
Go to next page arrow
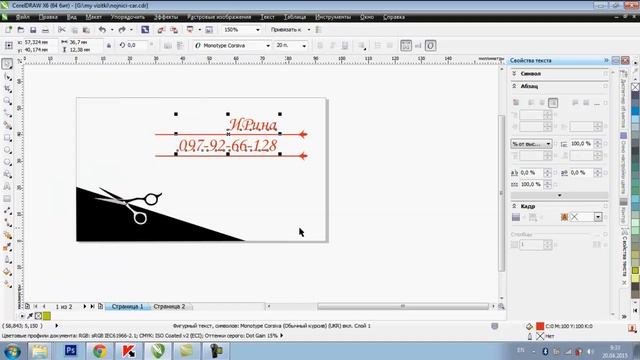click(x=84, y=307)
